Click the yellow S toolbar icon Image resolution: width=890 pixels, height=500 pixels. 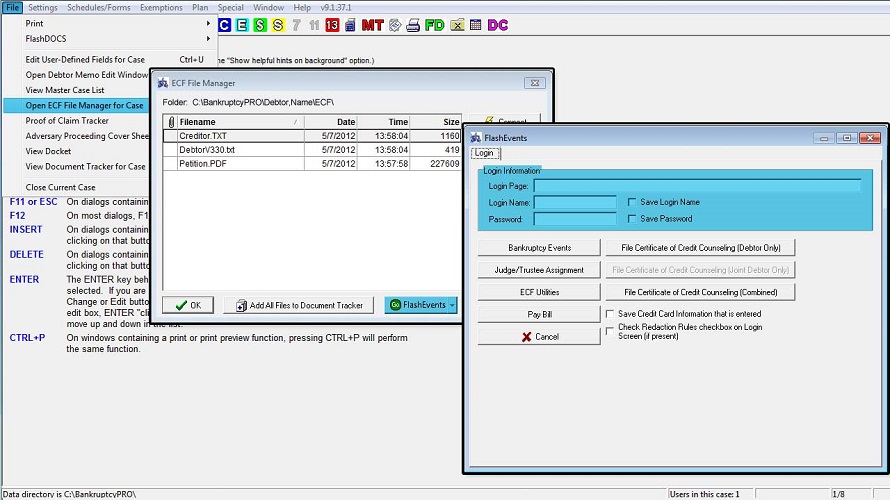point(278,25)
